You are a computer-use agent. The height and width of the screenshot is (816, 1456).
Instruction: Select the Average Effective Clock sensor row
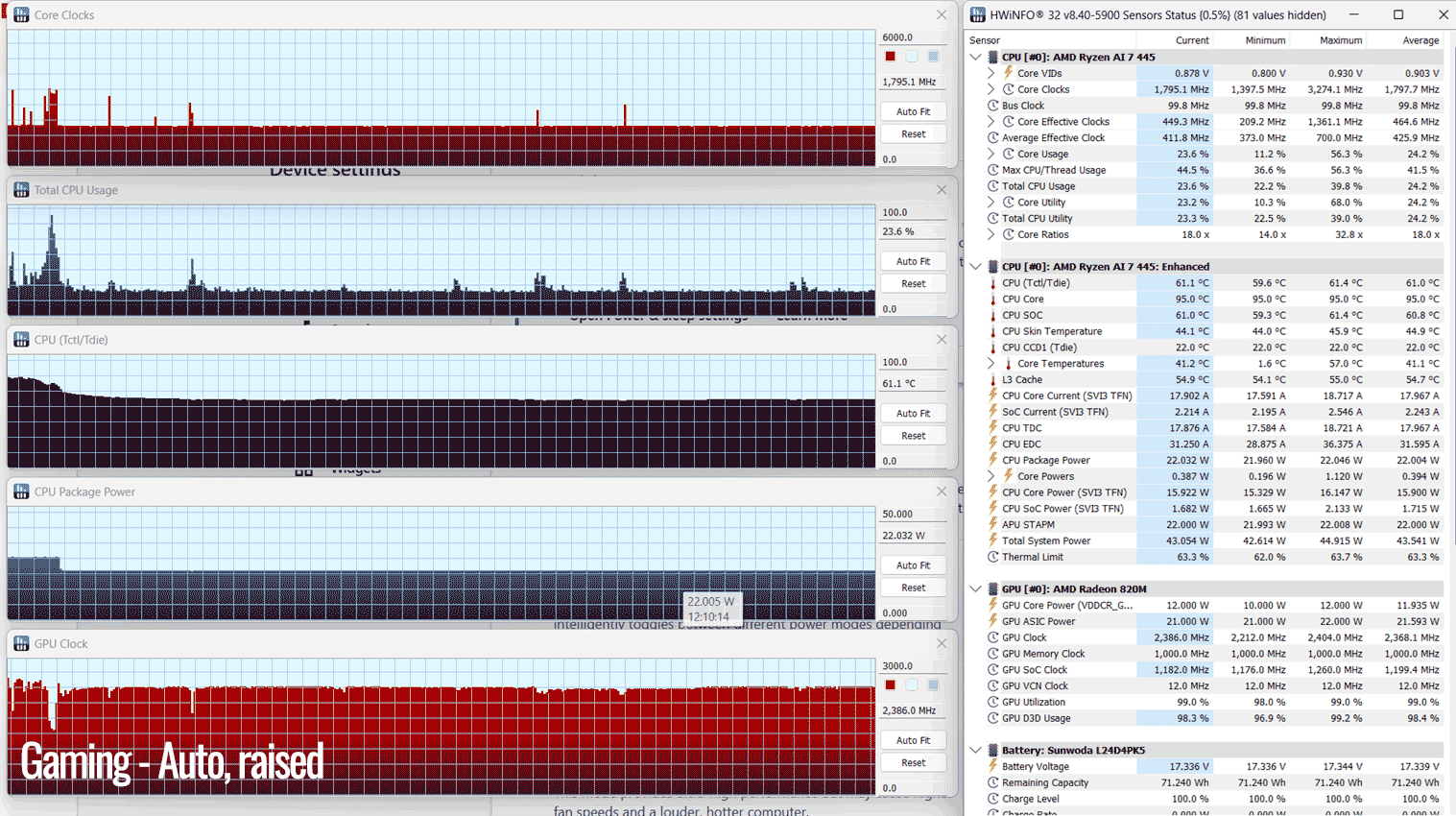click(1205, 138)
